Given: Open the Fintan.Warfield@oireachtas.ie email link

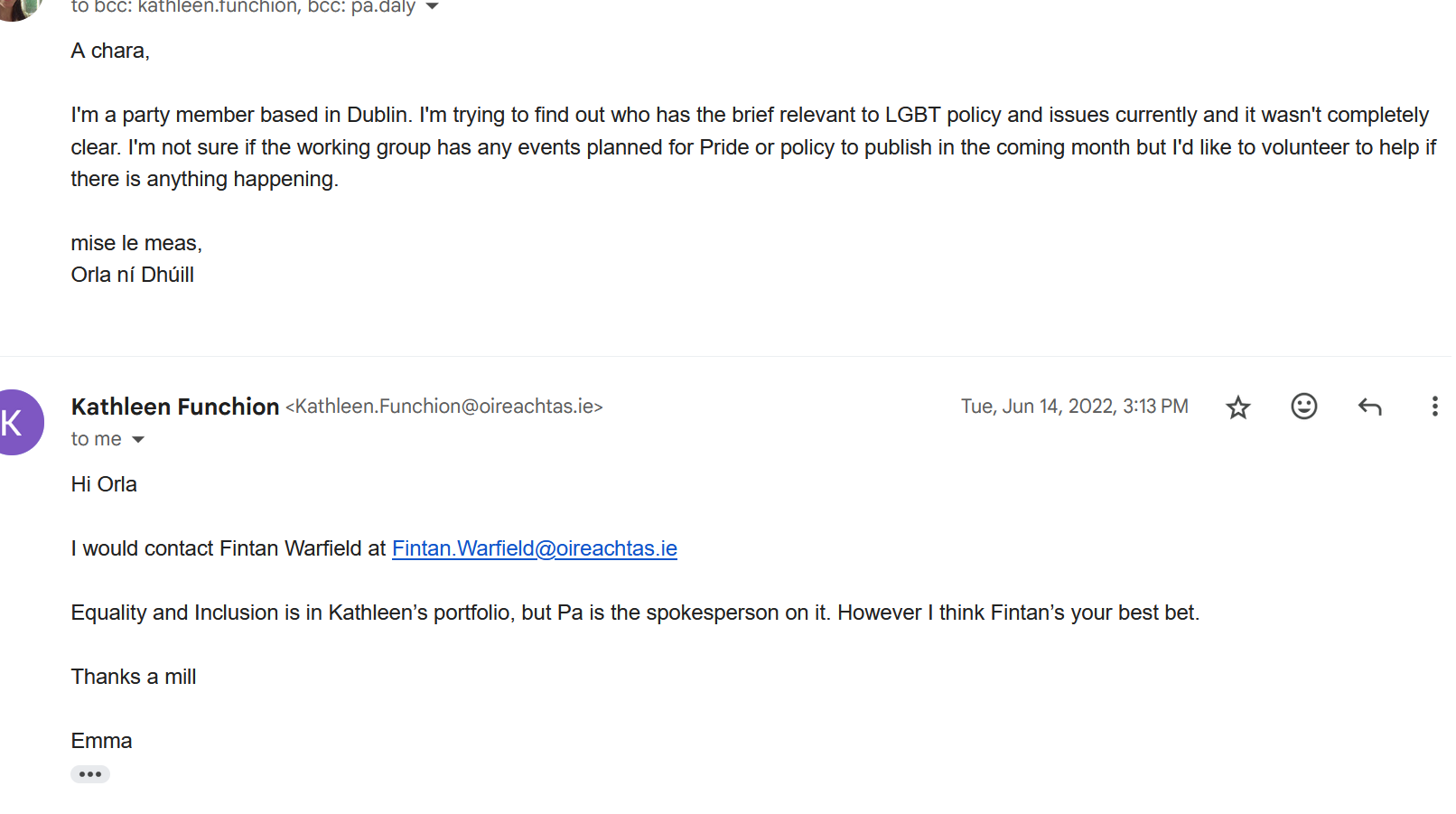Looking at the screenshot, I should (x=534, y=548).
